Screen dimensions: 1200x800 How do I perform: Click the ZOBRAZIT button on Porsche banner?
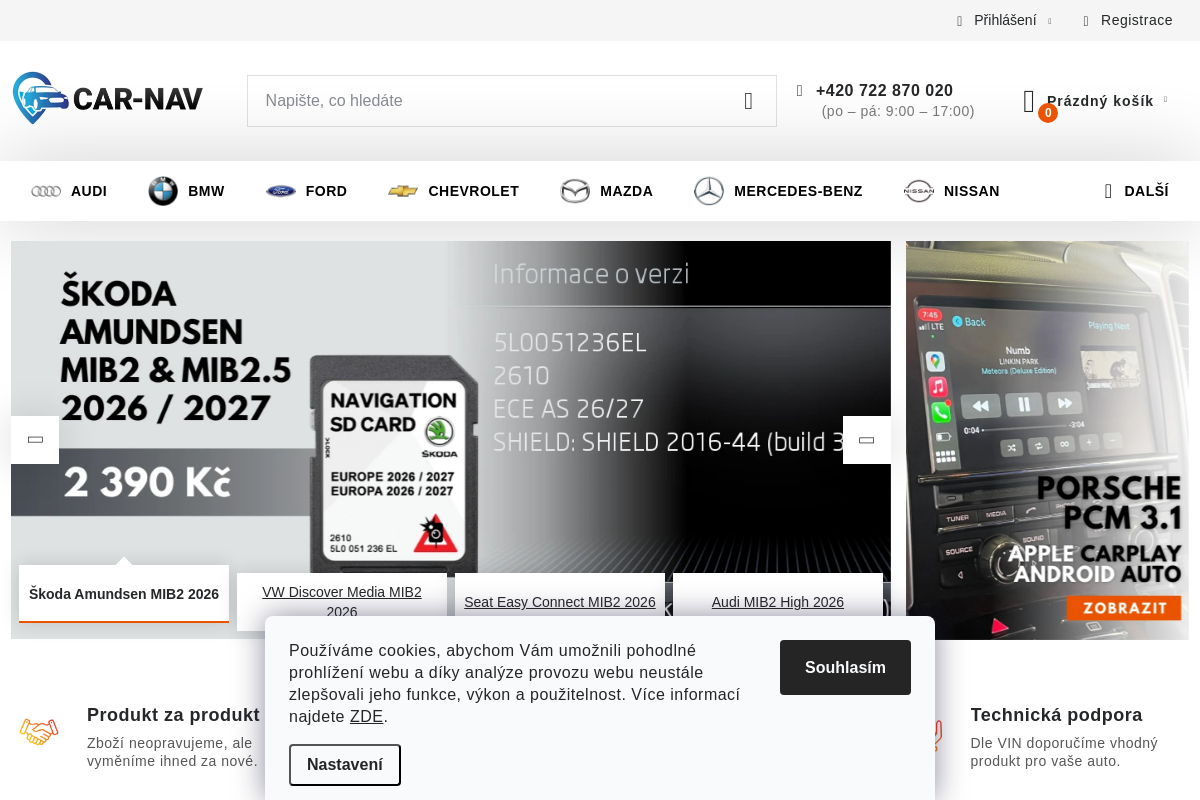(x=1124, y=608)
